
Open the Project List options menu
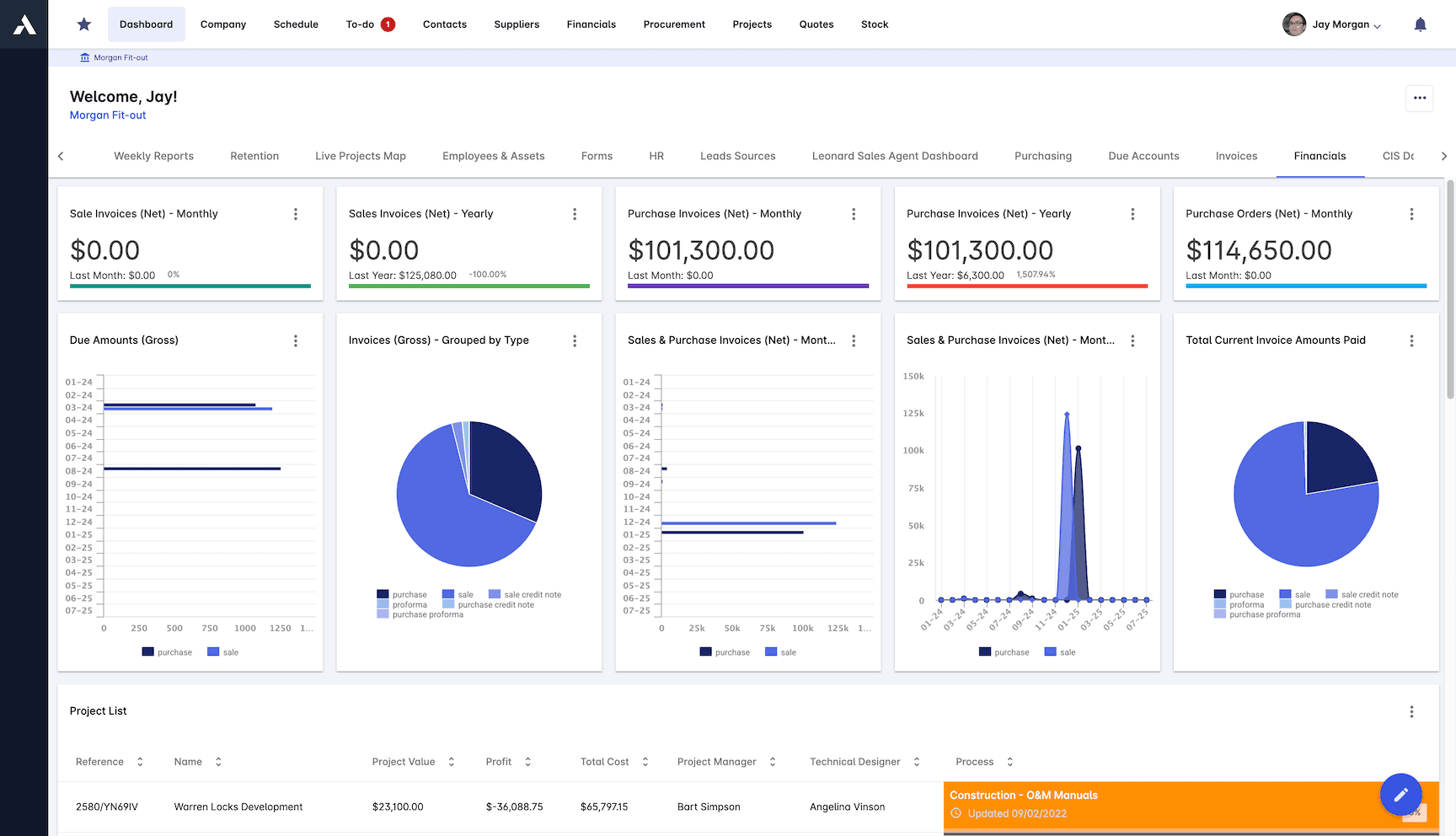coord(1411,711)
